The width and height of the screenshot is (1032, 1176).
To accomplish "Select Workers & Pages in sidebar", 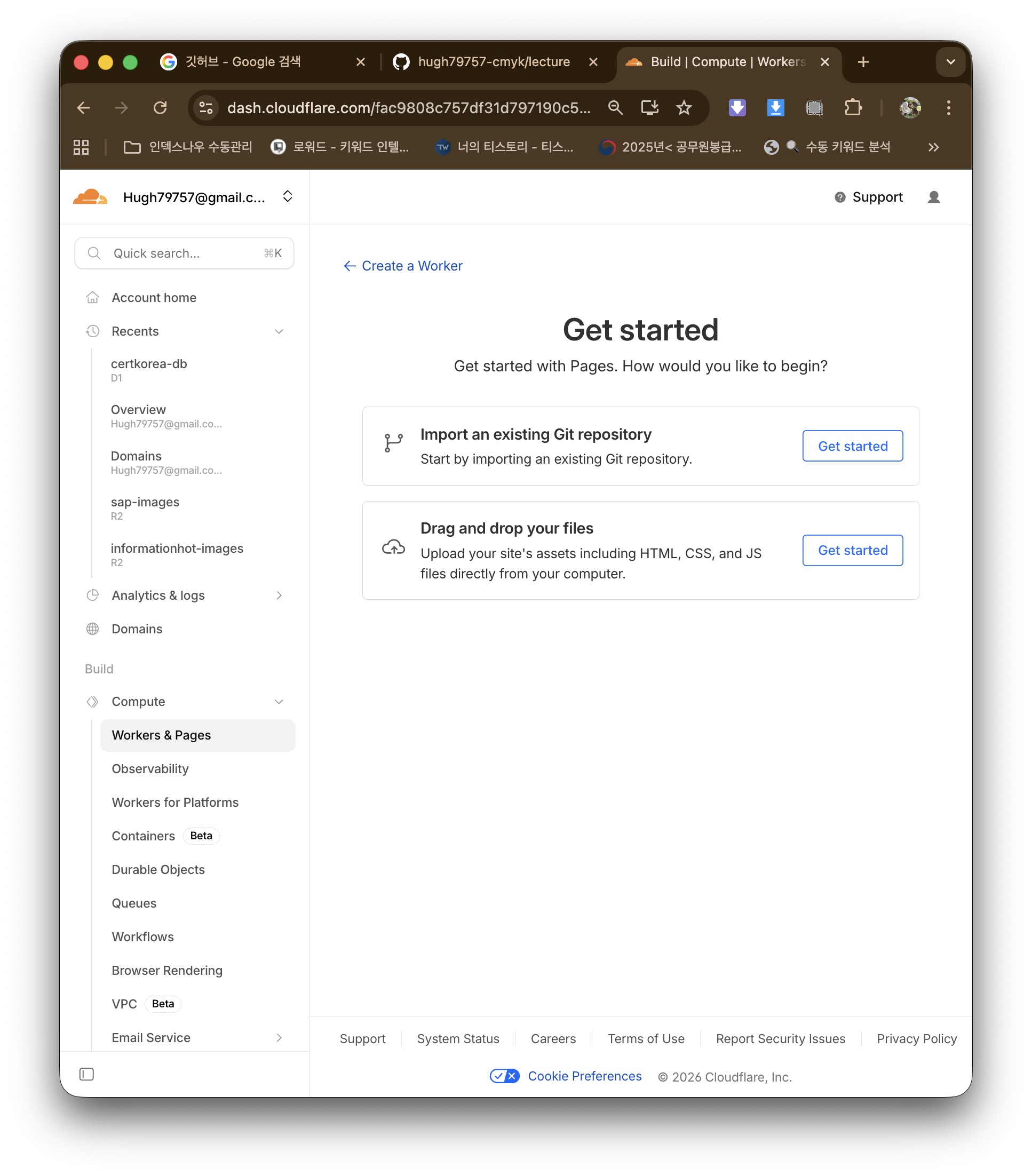I will point(197,735).
